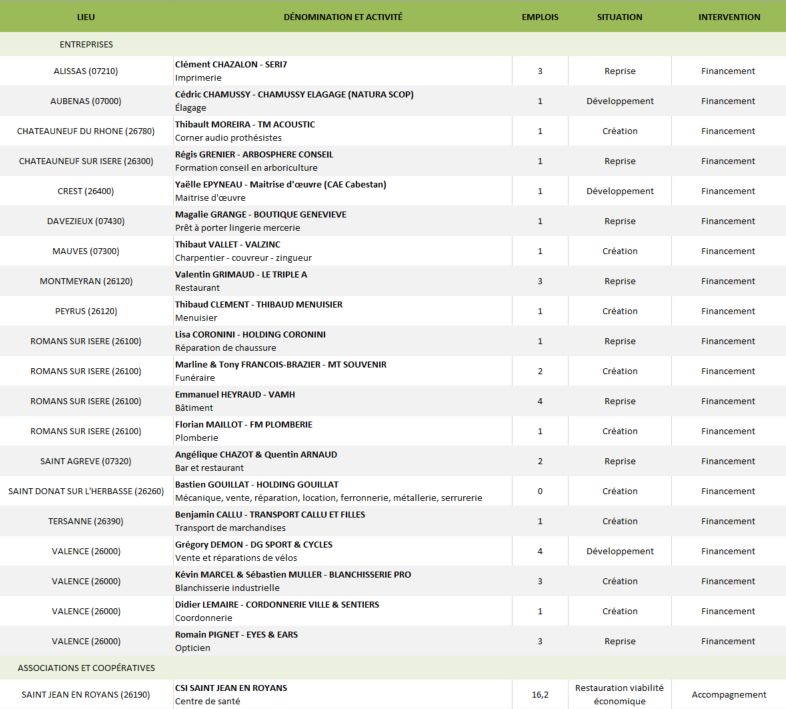Click the ALISSAS (07210) location cell
786x709 pixels.
[85, 71]
